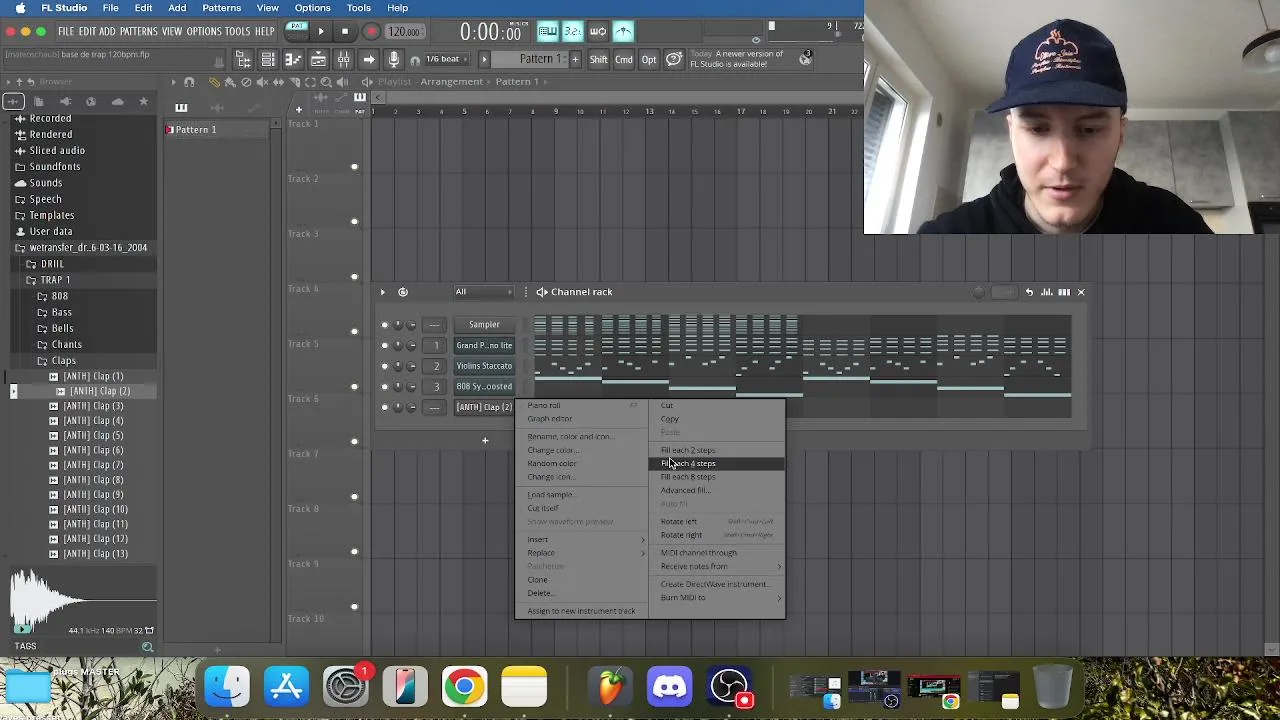Viewport: 1280px width, 720px height.
Task: Expand the Replace submenu
Action: coord(587,553)
